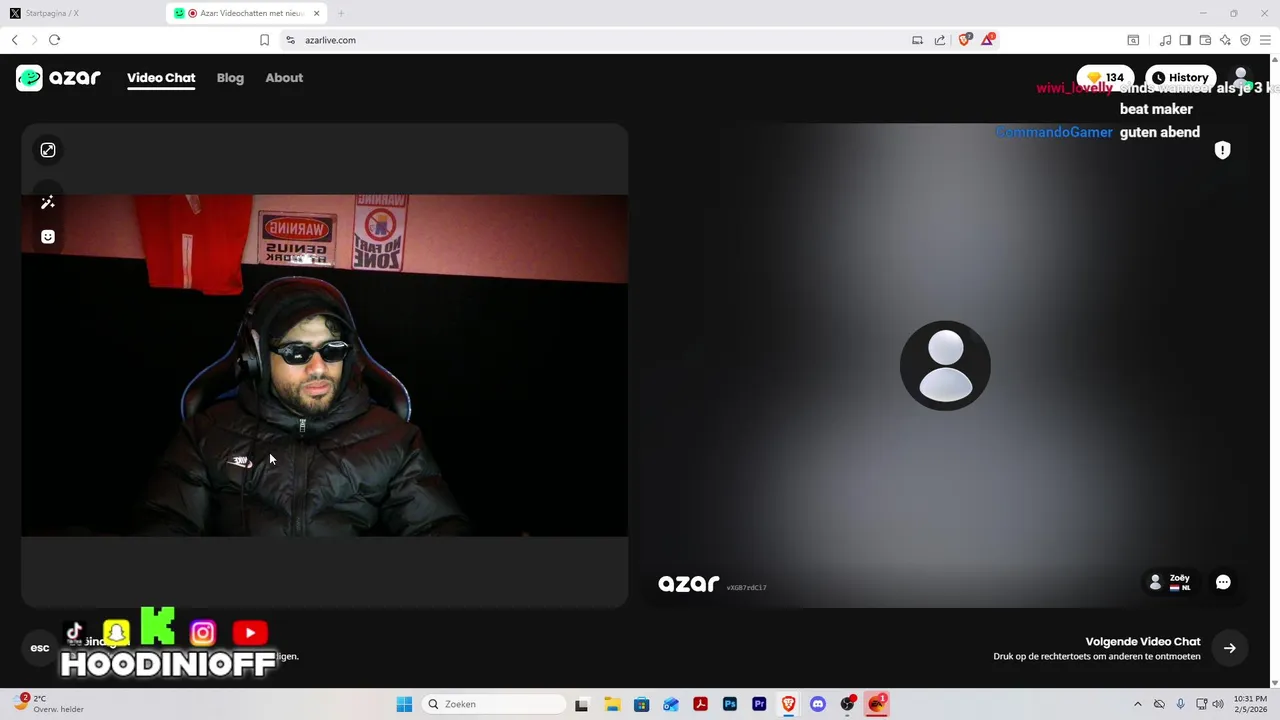This screenshot has width=1280, height=720.
Task: Click the OneDrive cloud tray icon
Action: click(x=1159, y=704)
